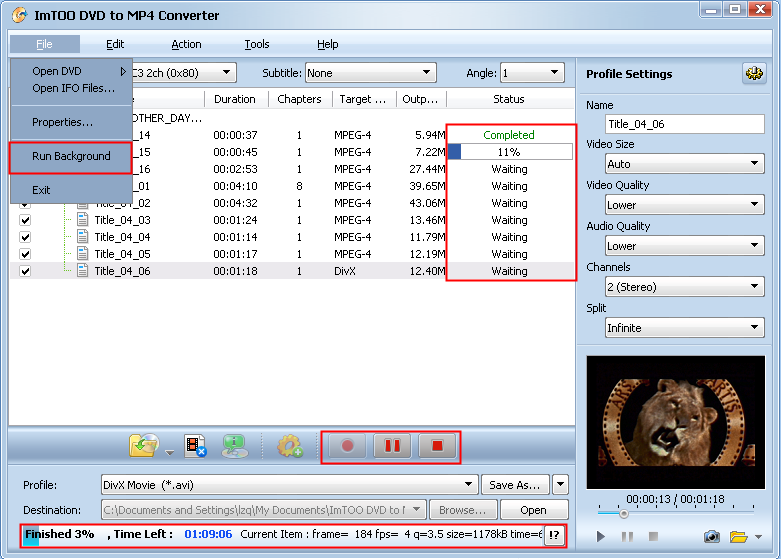781x559 pixels.
Task: Stop the conversion with the stop button
Action: pos(437,445)
